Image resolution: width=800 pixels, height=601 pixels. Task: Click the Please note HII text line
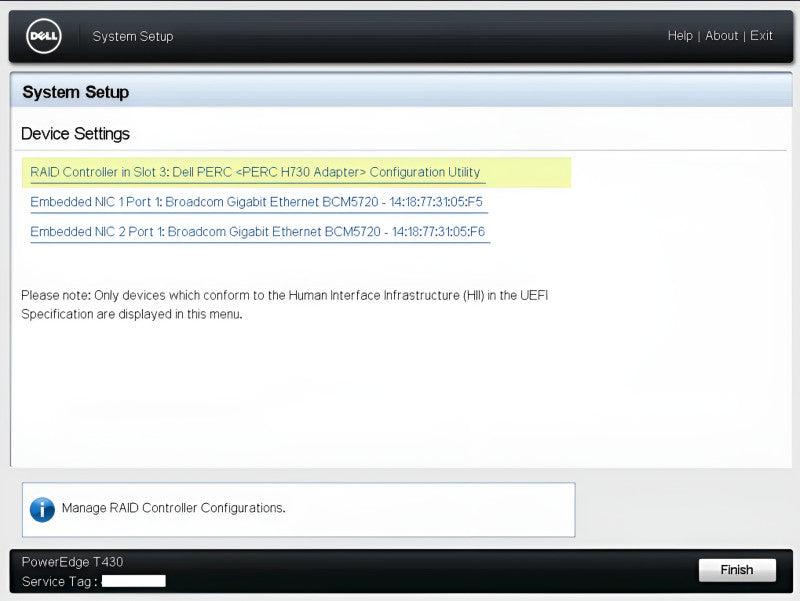pyautogui.click(x=285, y=295)
